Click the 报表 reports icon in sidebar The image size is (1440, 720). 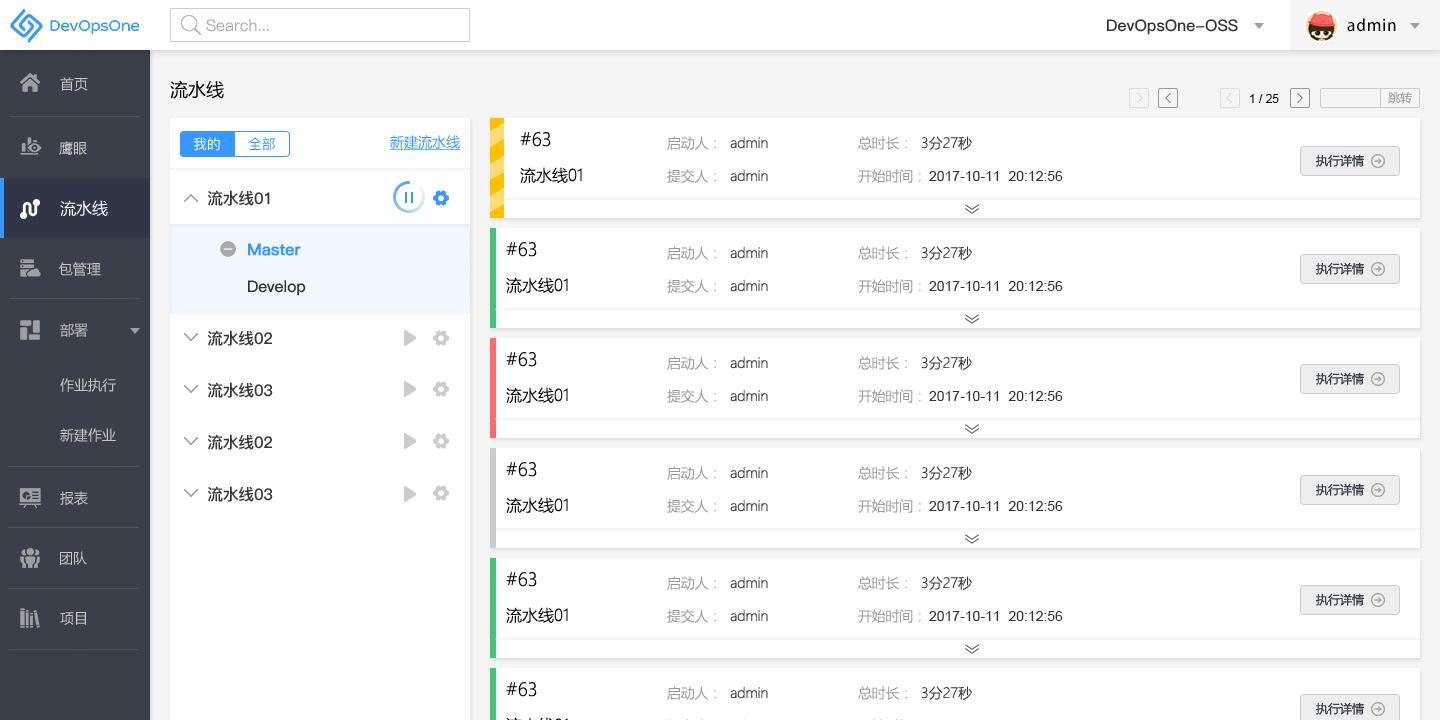click(x=30, y=497)
